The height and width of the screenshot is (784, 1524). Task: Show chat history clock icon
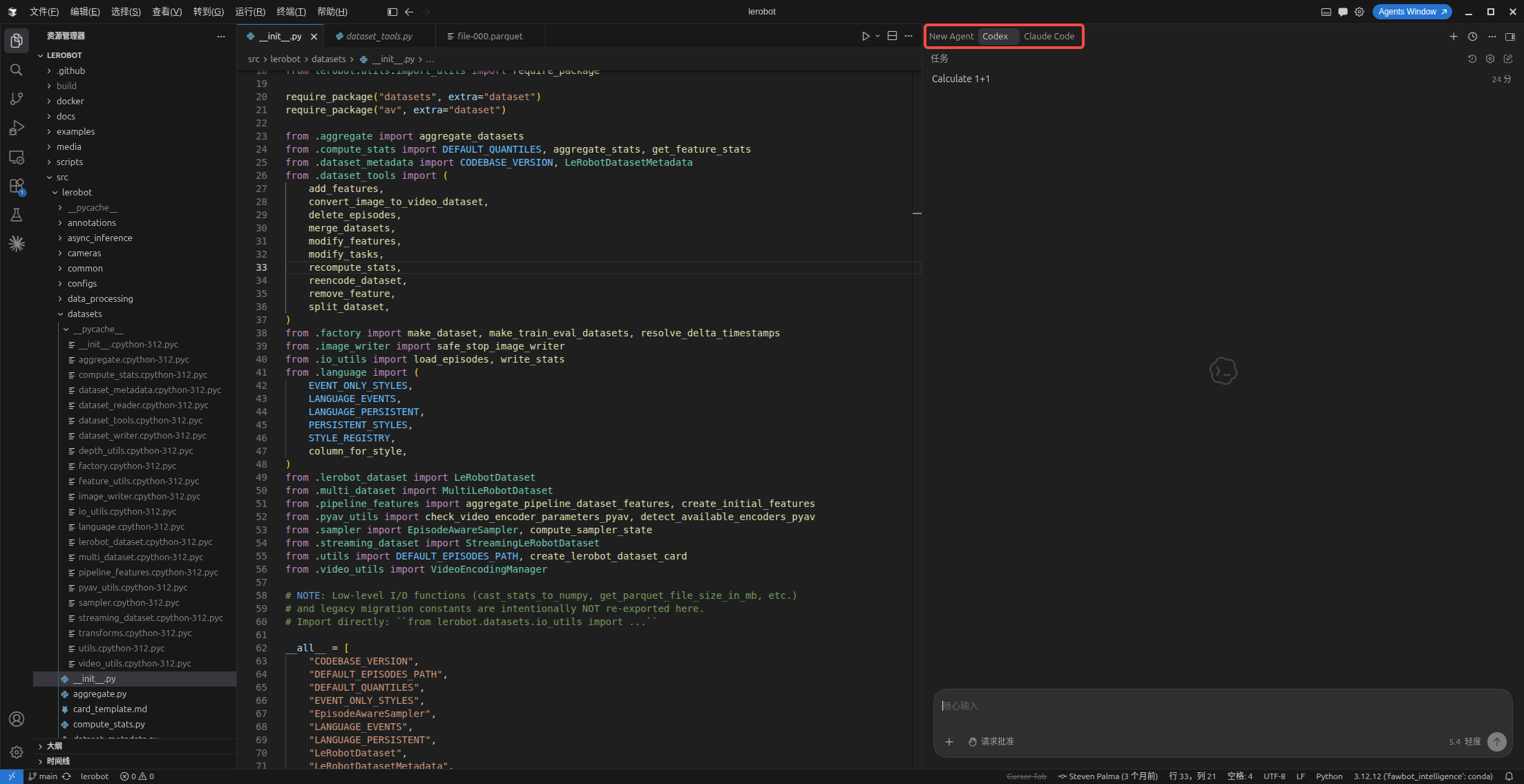1473,37
